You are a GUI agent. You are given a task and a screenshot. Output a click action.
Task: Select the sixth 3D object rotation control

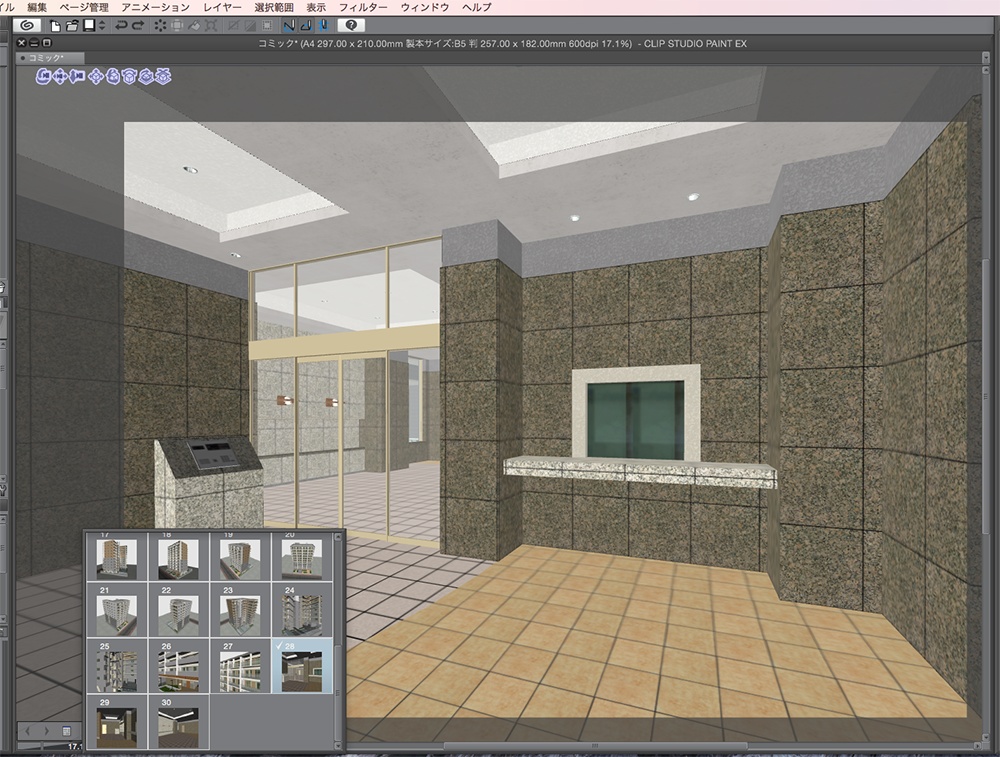pyautogui.click(x=129, y=77)
